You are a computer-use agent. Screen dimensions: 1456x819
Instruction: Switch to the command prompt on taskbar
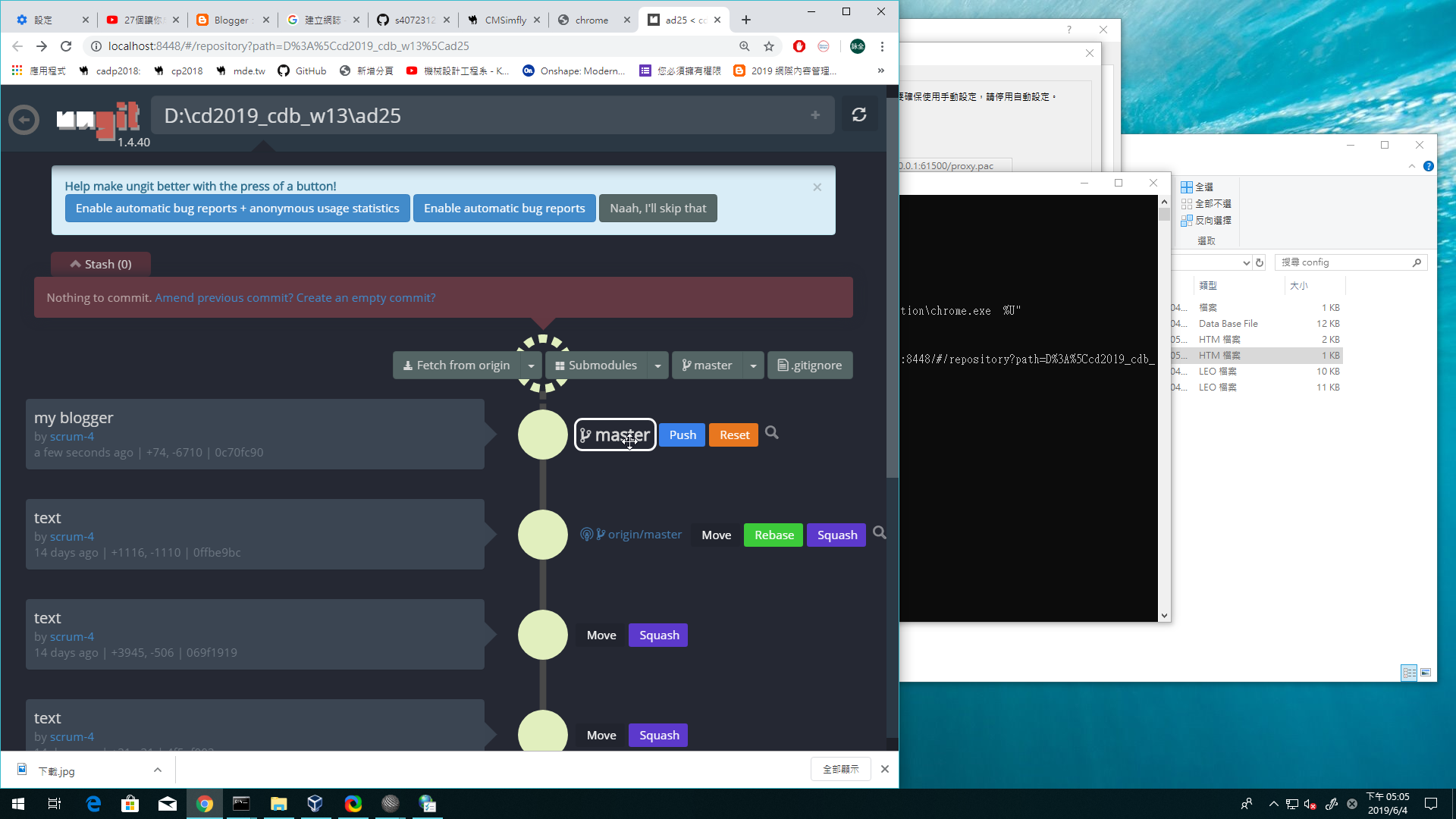241,804
